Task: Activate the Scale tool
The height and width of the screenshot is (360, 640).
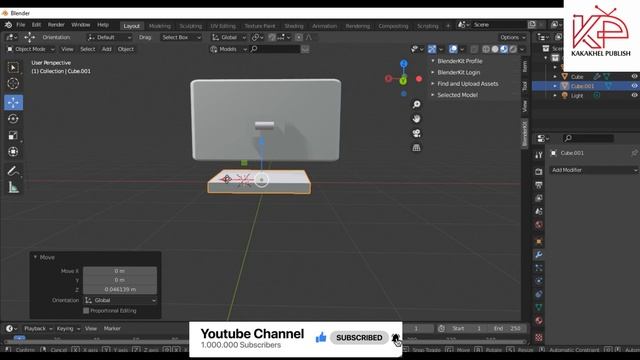Action: pyautogui.click(x=13, y=136)
